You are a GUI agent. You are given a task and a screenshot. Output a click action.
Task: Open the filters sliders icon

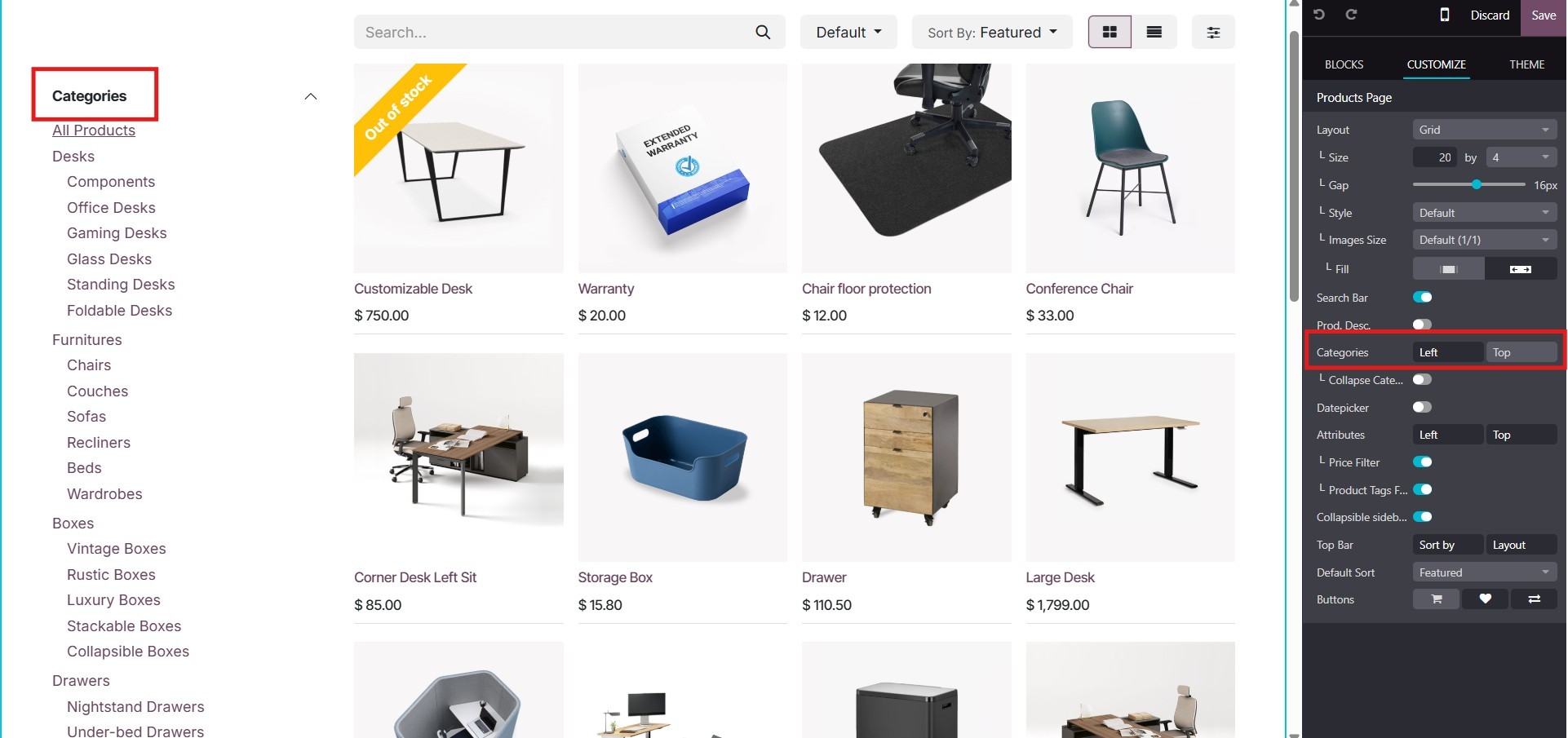1213,32
